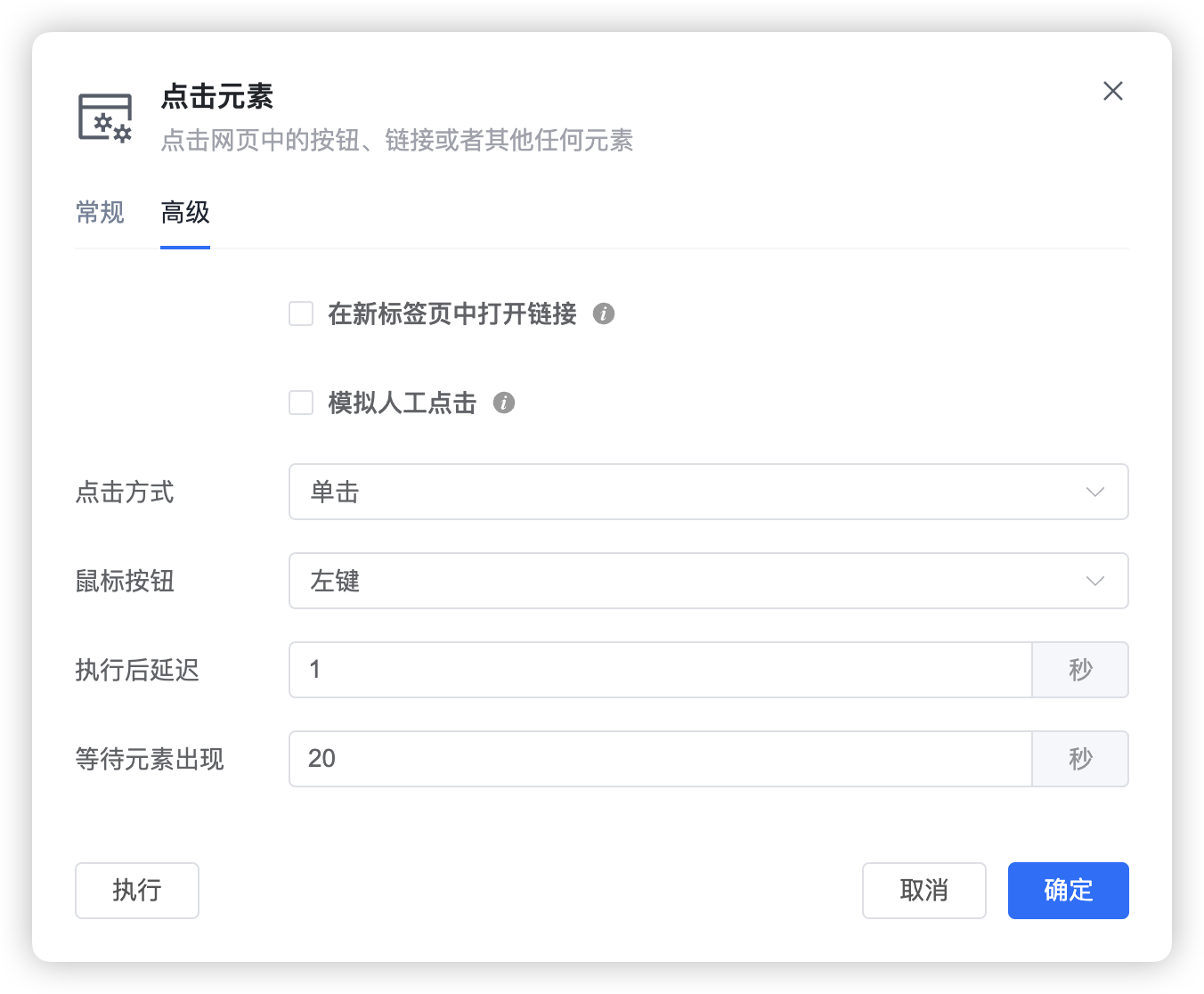Click the 鼠标按钮 label

tap(125, 581)
